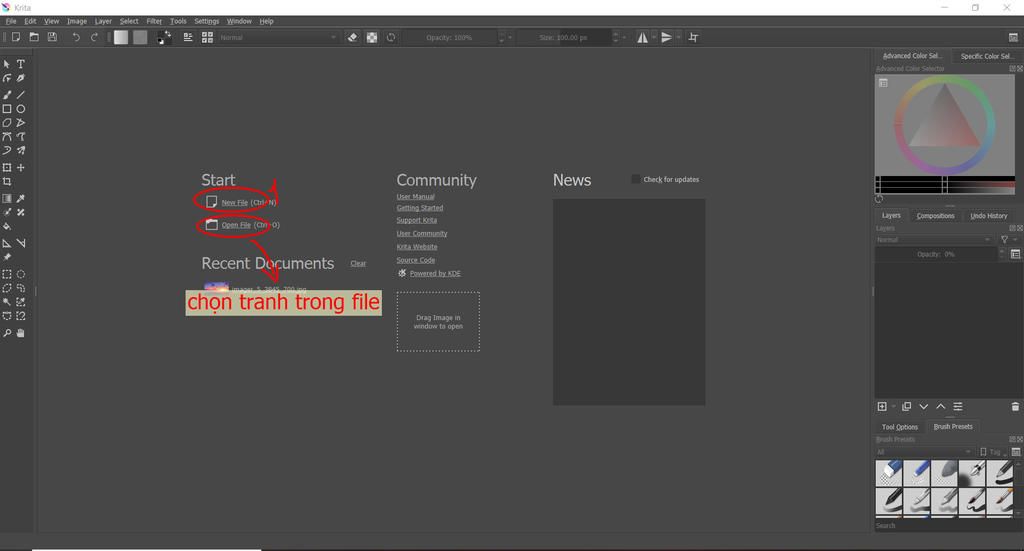Select the Color Sampler eyedropper tool

(x=21, y=198)
